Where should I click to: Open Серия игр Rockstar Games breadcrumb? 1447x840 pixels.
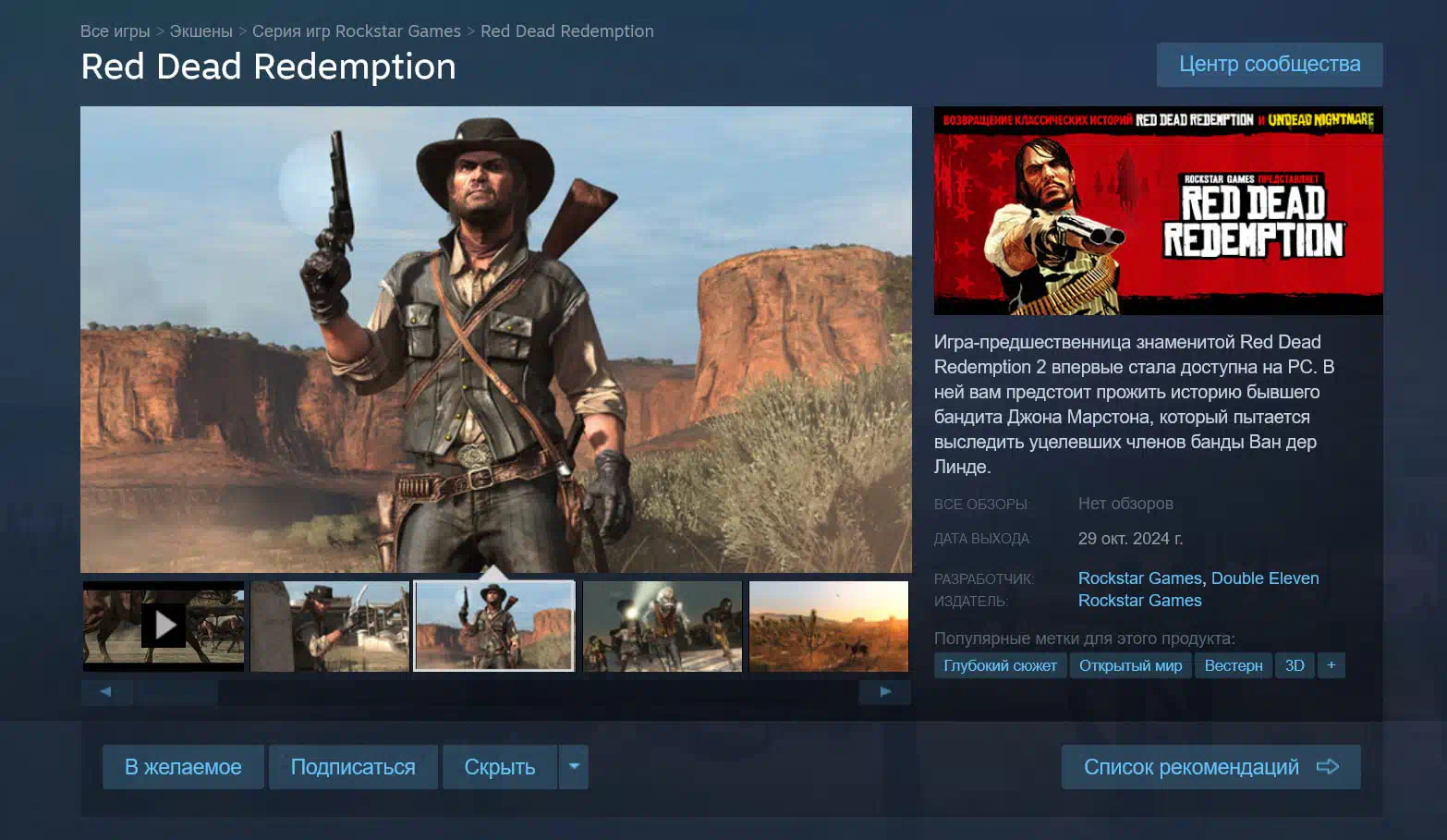(x=356, y=31)
